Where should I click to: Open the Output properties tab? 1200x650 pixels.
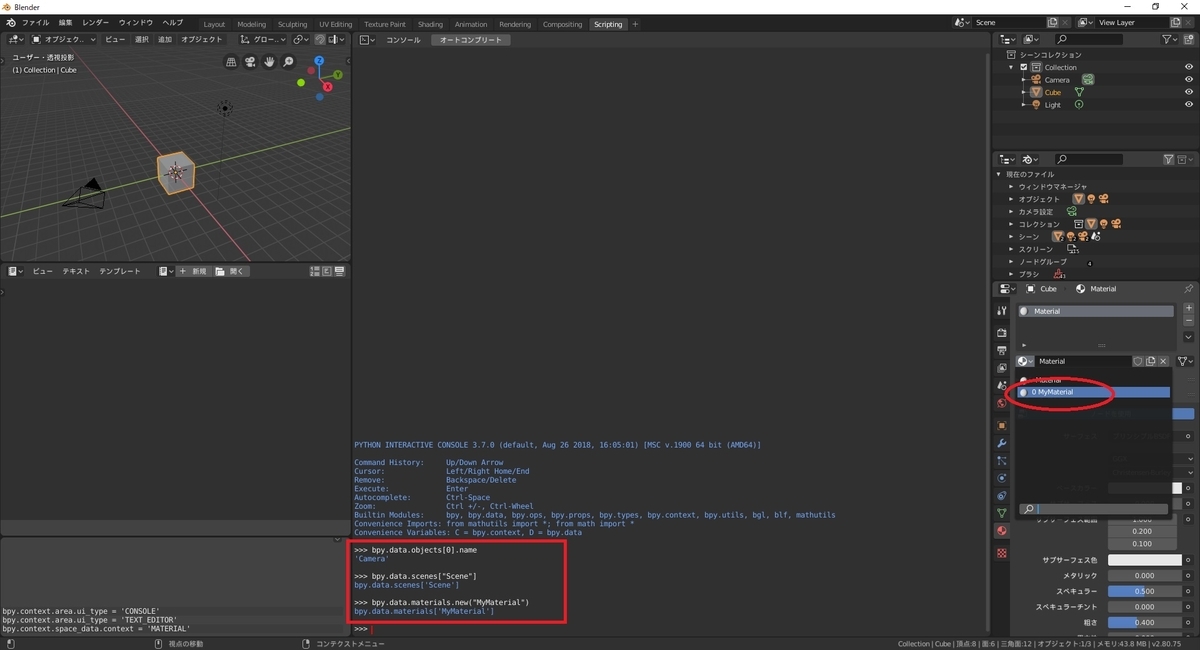1002,351
